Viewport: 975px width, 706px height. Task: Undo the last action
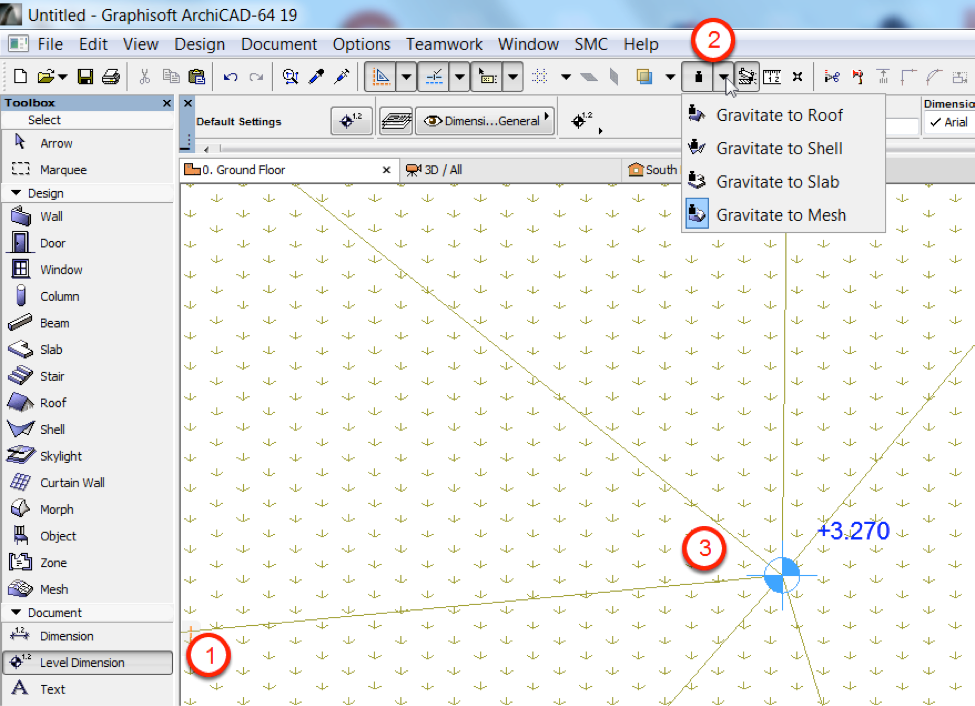[x=231, y=77]
